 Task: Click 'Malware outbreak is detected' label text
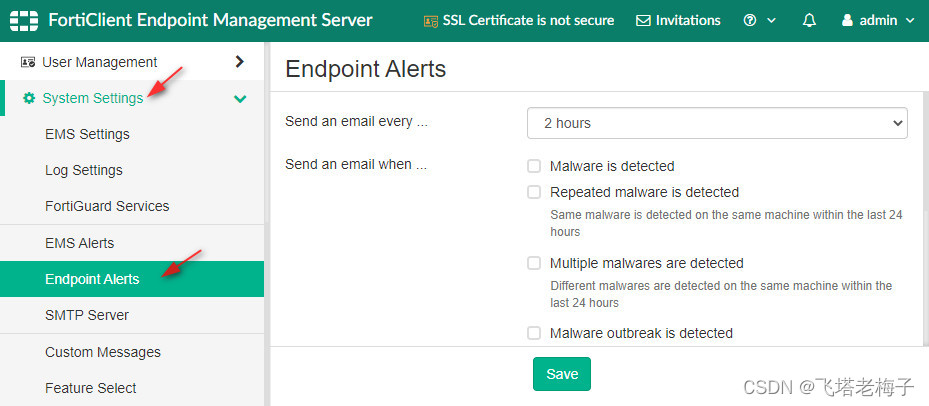click(x=641, y=333)
